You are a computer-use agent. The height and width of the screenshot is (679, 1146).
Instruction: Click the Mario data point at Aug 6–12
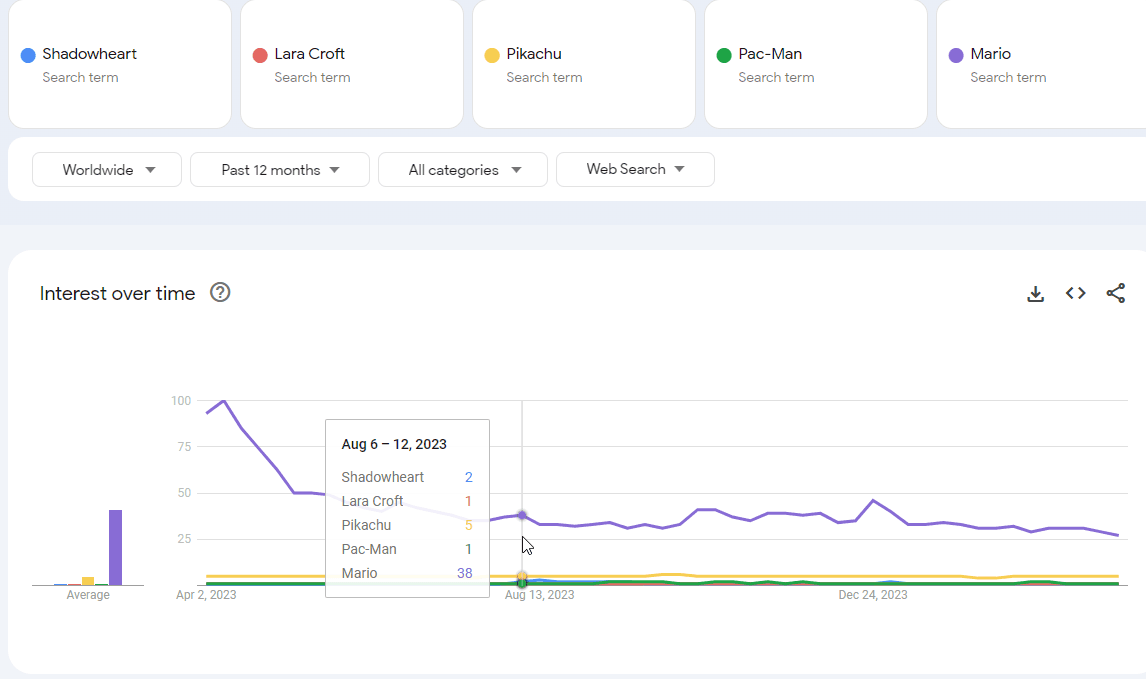[522, 515]
